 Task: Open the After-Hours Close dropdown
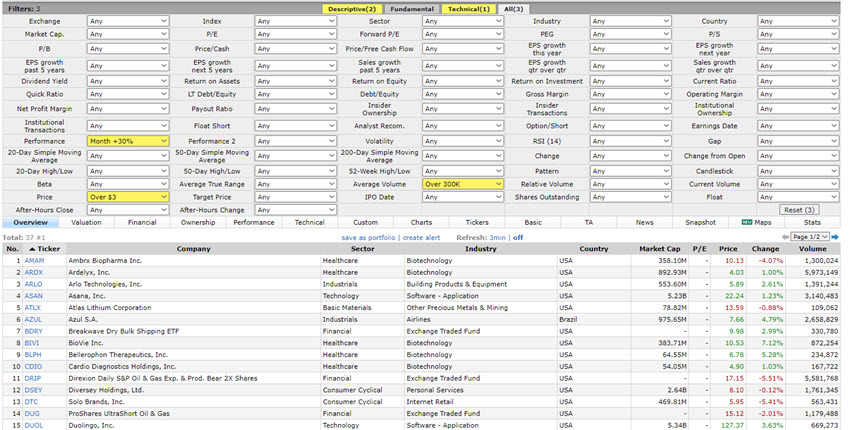coord(128,210)
